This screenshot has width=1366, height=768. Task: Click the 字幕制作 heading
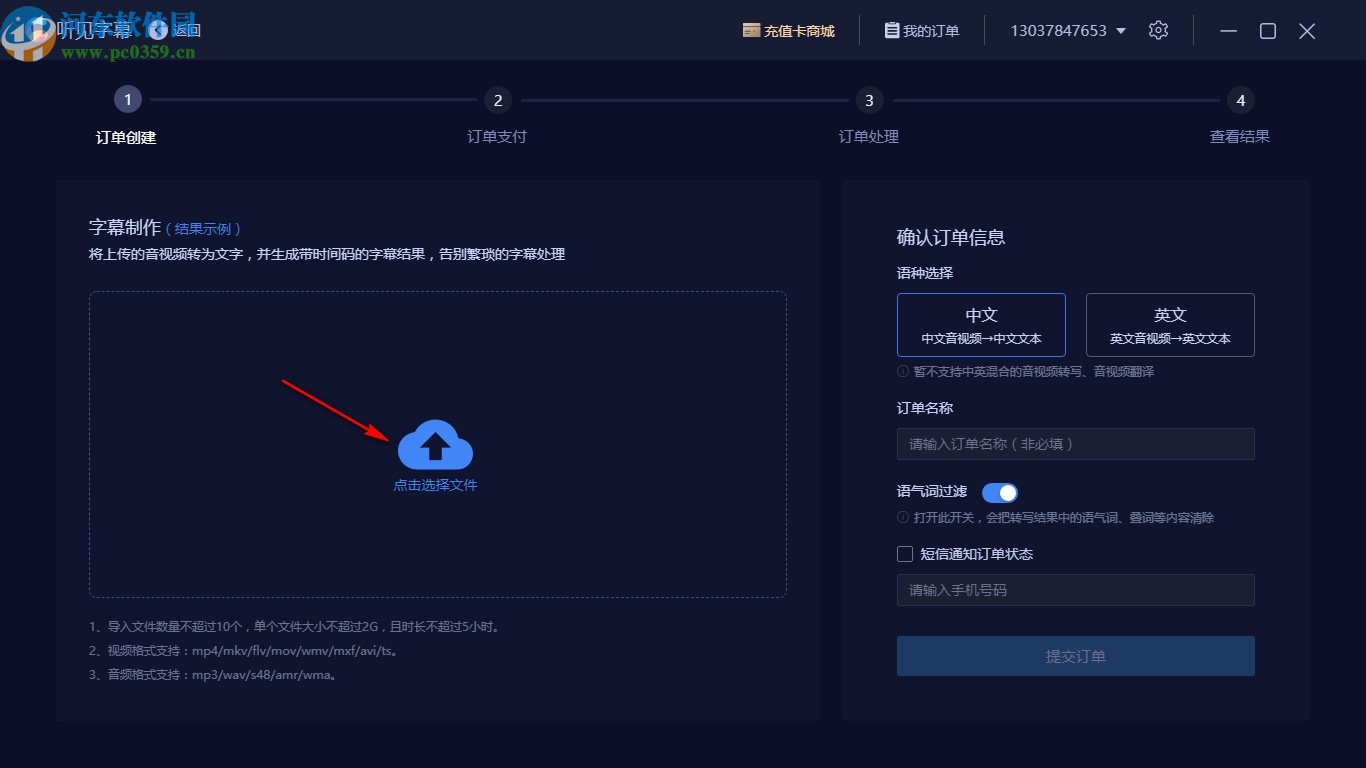[125, 228]
